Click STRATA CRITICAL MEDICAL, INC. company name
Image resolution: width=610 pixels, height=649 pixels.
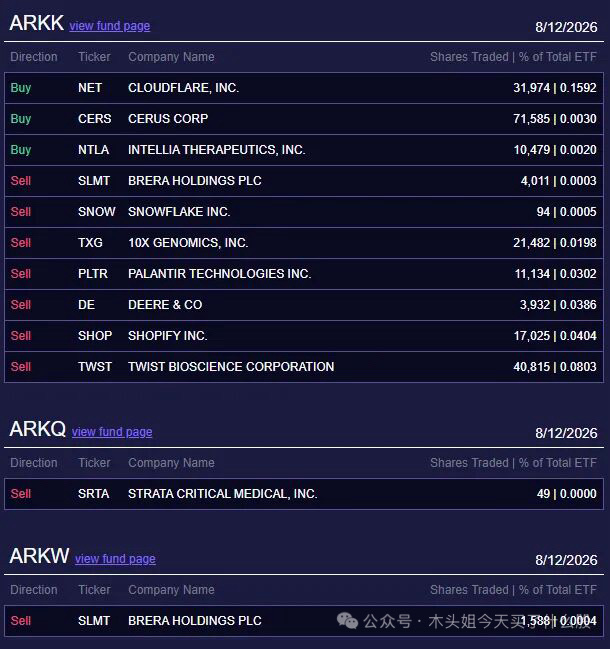click(x=222, y=494)
